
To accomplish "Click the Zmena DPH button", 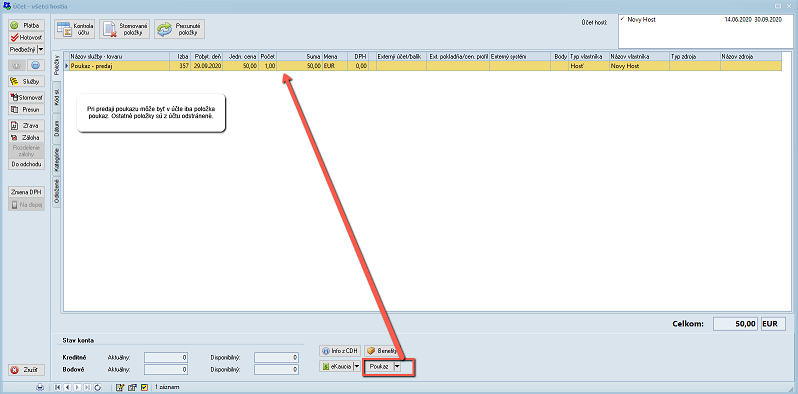I will pyautogui.click(x=26, y=192).
